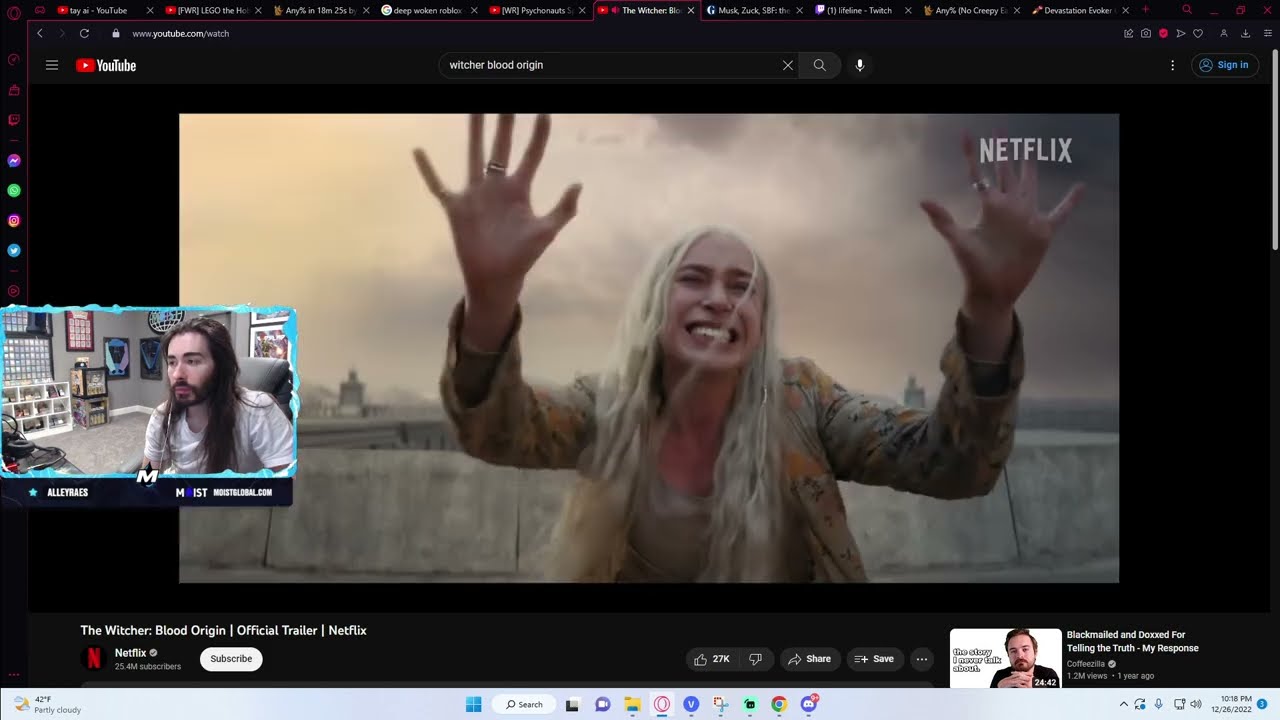The height and width of the screenshot is (720, 1280).
Task: Open Opera GX Corner in sidebar
Action: point(14,60)
